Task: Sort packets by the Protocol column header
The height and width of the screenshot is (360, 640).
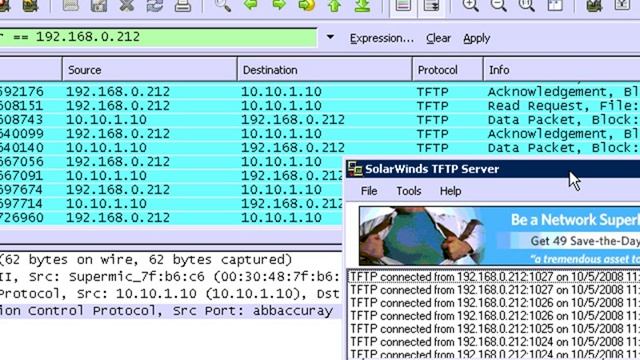Action: pyautogui.click(x=448, y=70)
